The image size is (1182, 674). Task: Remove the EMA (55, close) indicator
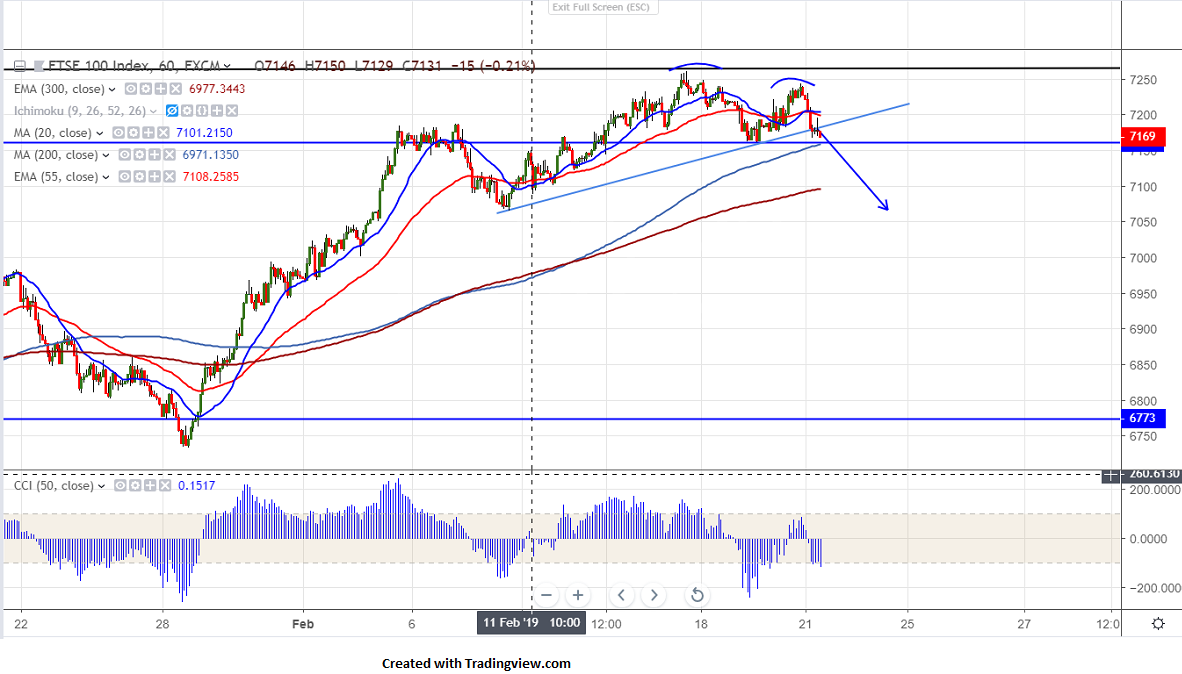point(170,176)
